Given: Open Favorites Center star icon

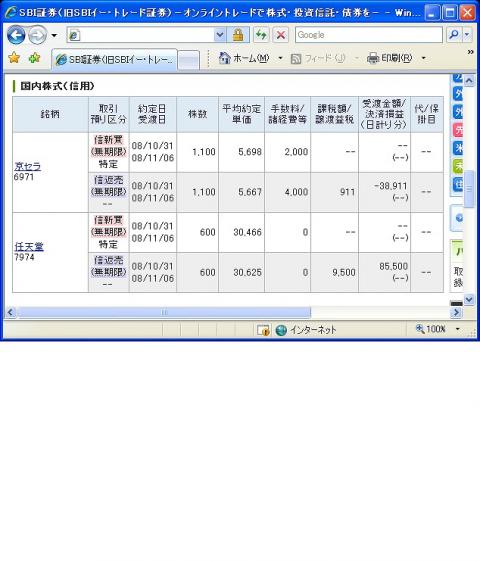Looking at the screenshot, I should tap(14, 58).
